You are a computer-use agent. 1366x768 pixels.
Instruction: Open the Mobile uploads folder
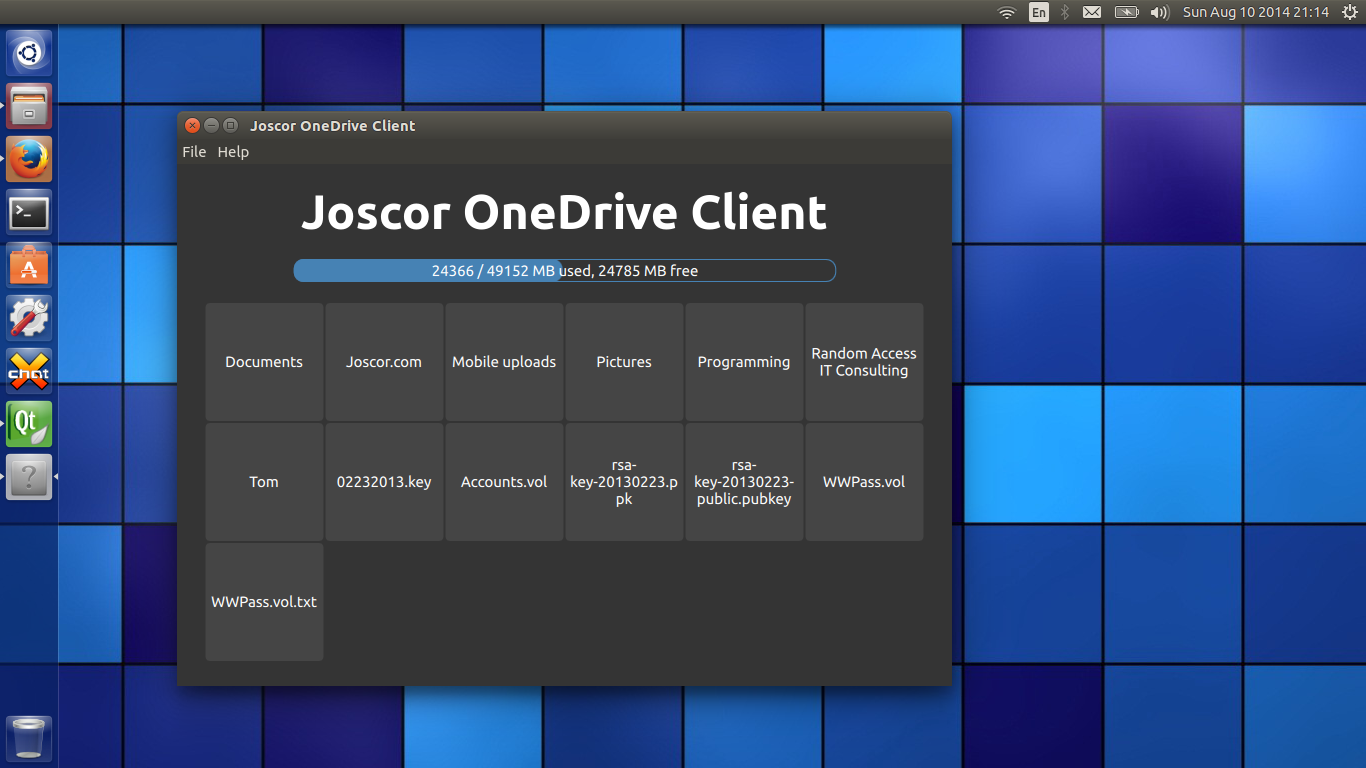click(503, 361)
